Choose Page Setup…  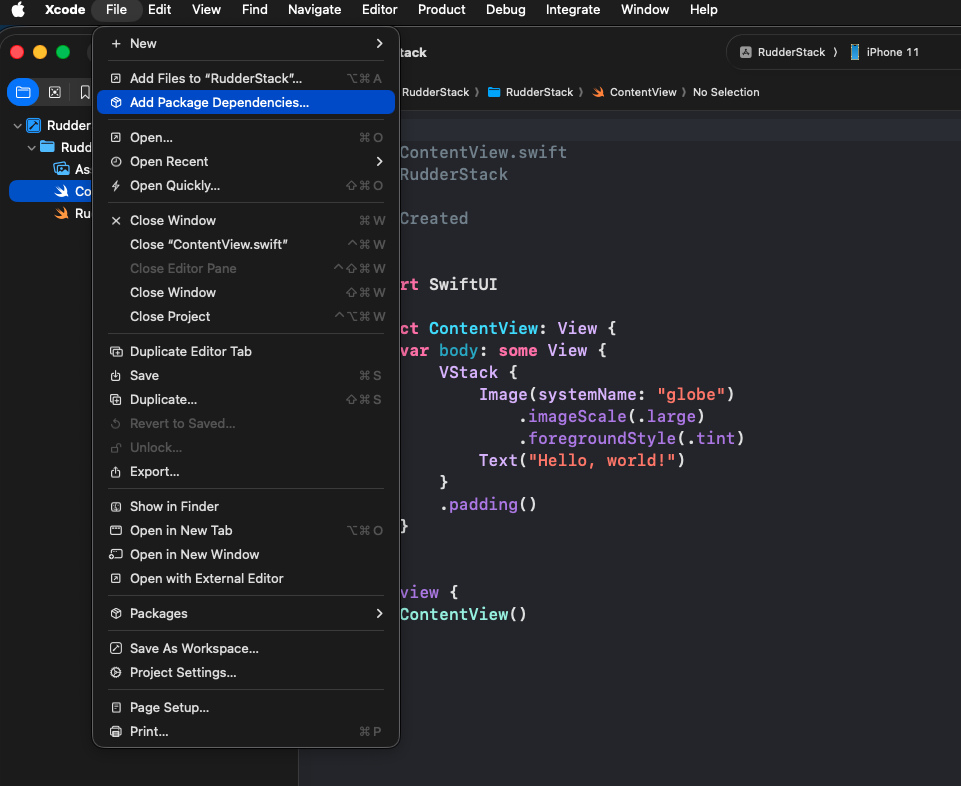[246, 707]
